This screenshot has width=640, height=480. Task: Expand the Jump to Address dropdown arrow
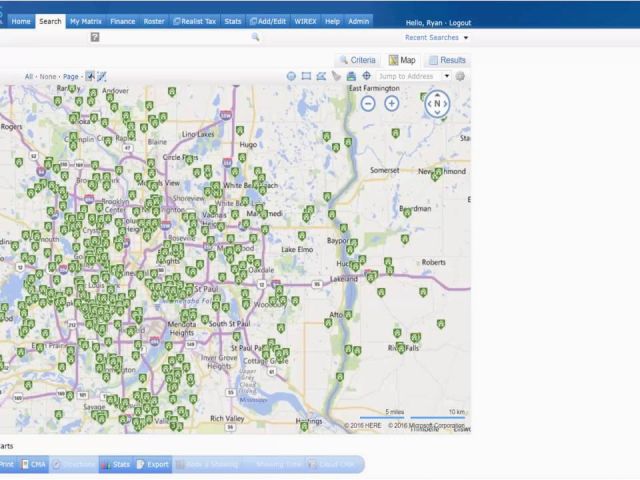(x=447, y=76)
